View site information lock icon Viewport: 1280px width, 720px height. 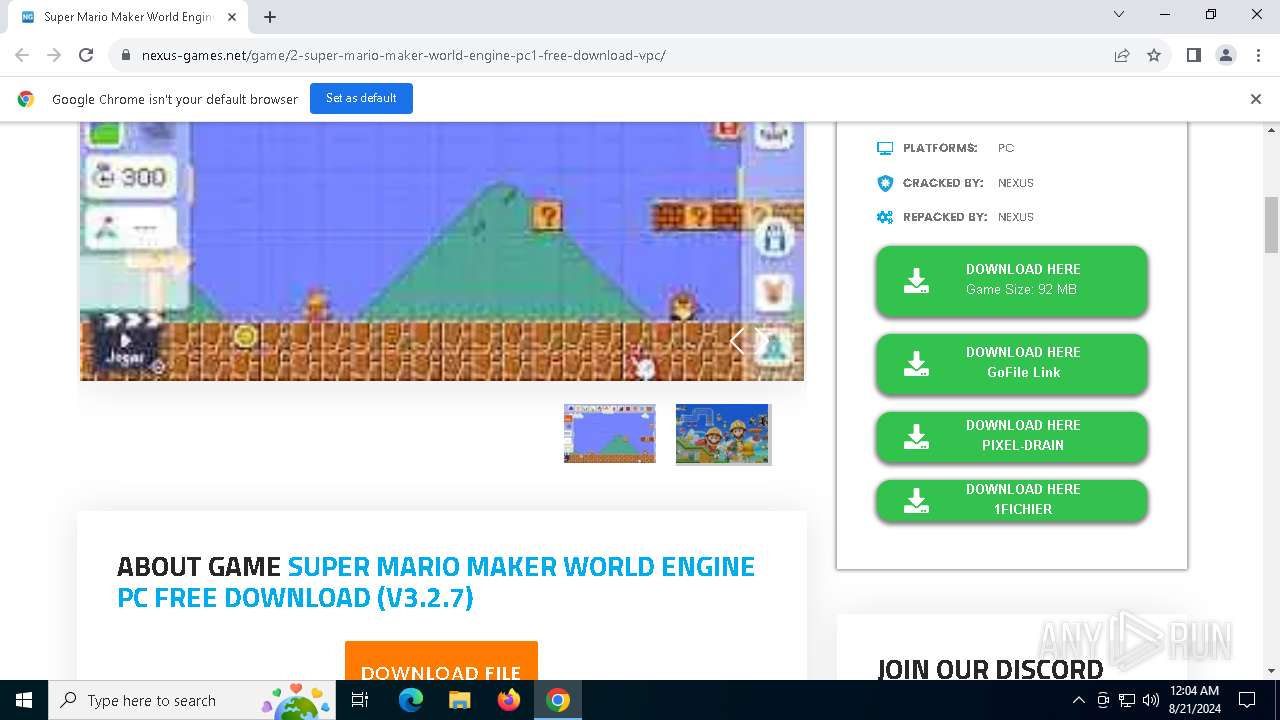(125, 55)
